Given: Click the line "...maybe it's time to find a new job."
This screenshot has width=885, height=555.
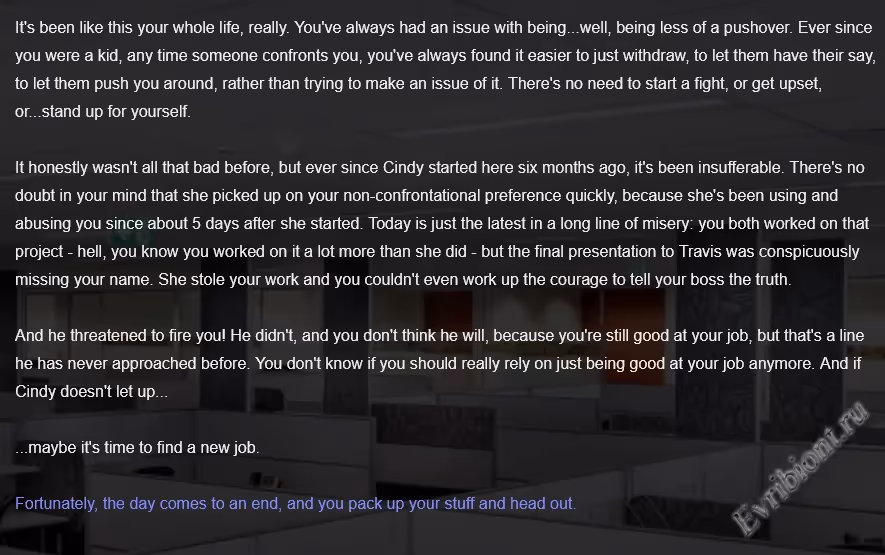Looking at the screenshot, I should point(137,447).
